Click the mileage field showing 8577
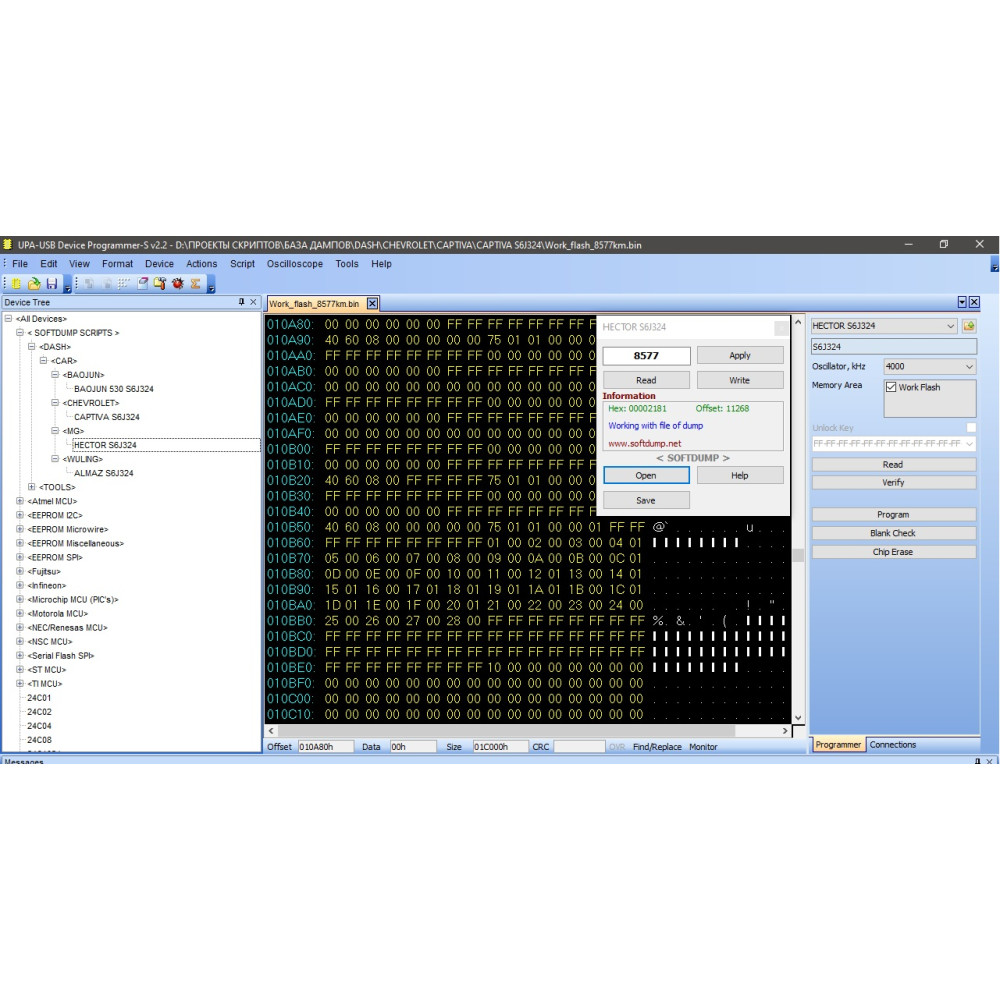This screenshot has width=1000, height=1000. click(646, 355)
